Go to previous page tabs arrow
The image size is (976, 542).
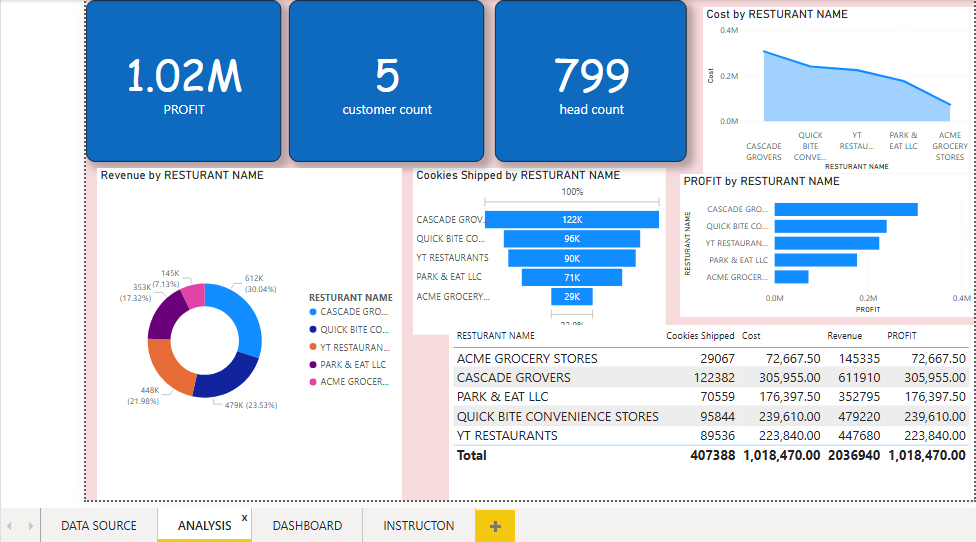9,526
